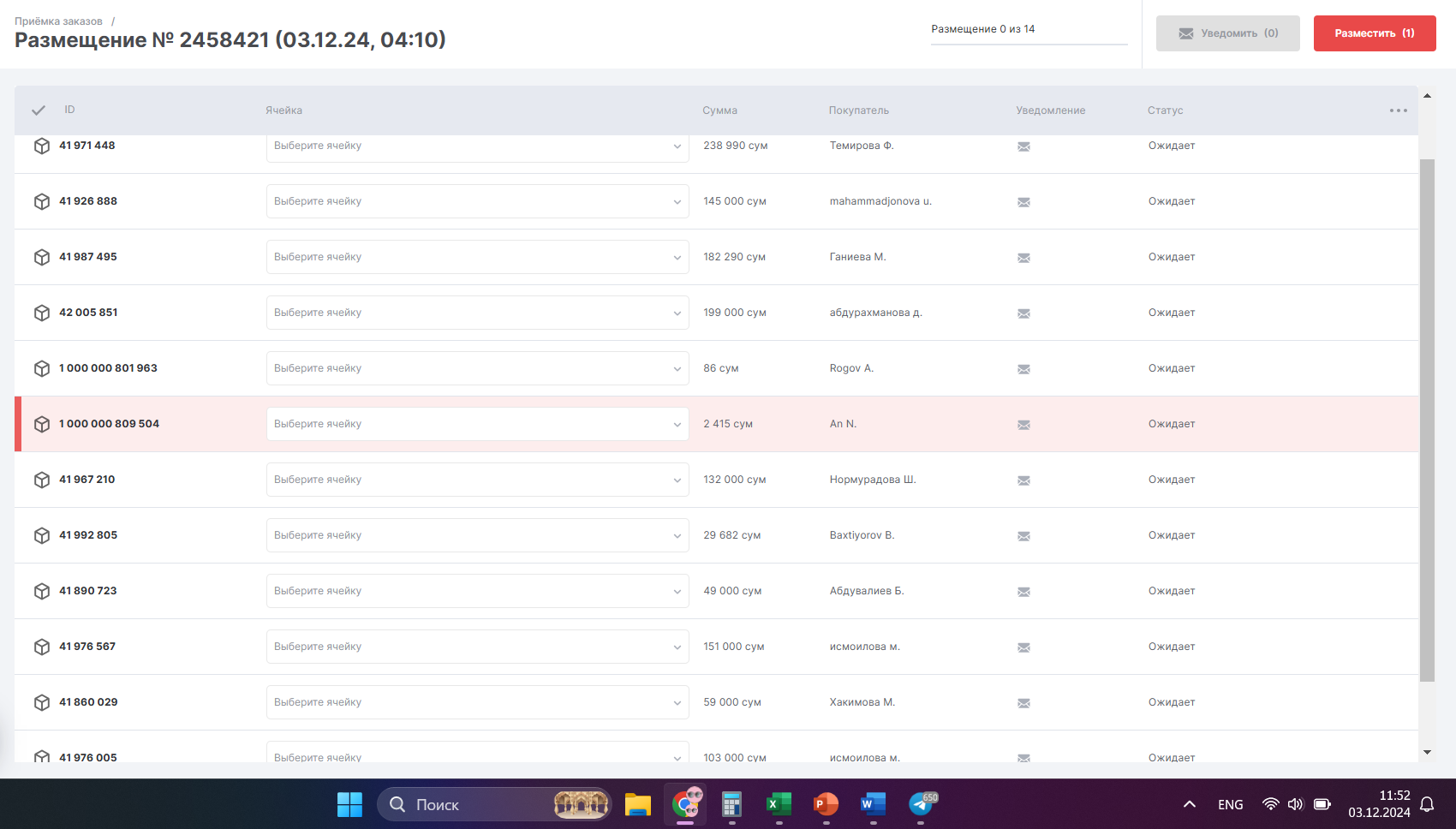Screen dimensions: 1456x829
Task: Click notification envelope for Темирова Ф.
Action: (1023, 146)
